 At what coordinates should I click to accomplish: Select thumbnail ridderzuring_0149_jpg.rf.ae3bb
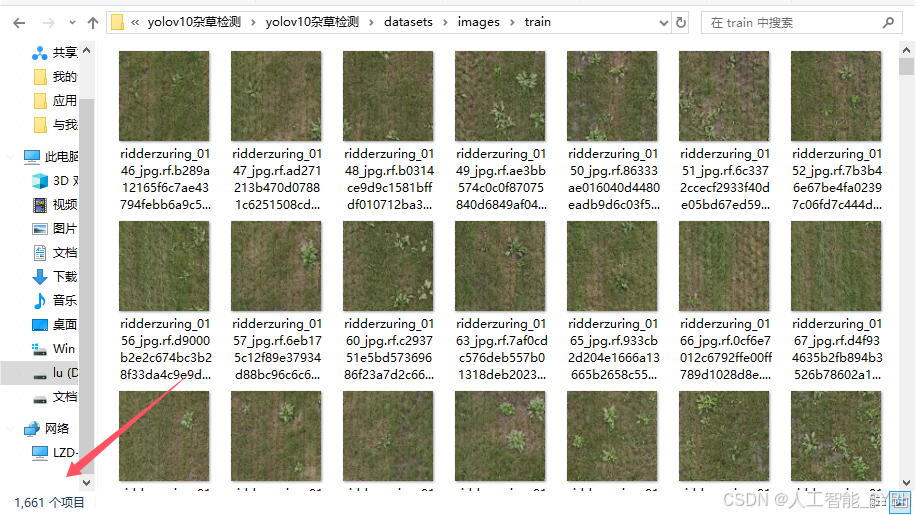[500, 96]
